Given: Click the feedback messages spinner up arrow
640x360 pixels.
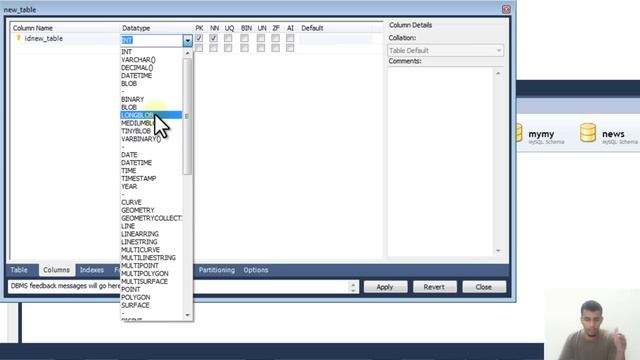Looking at the screenshot, I should [353, 284].
